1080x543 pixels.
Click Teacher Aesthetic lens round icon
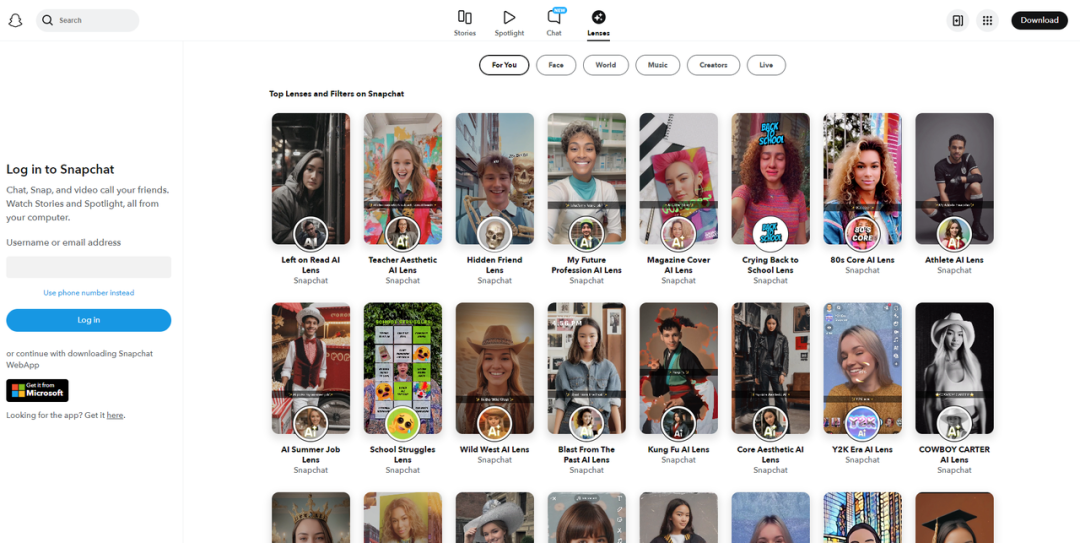(x=403, y=234)
